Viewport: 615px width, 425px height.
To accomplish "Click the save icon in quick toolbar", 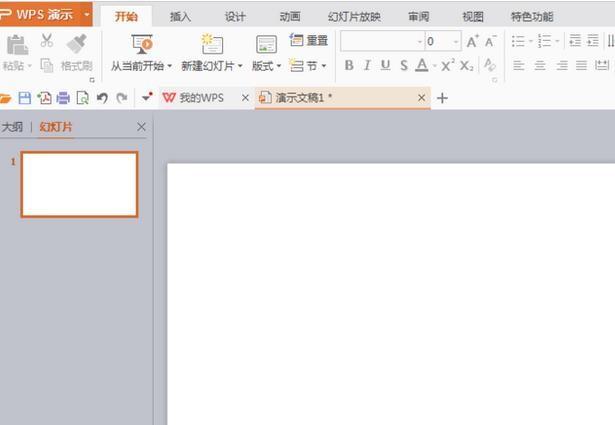I will point(25,98).
